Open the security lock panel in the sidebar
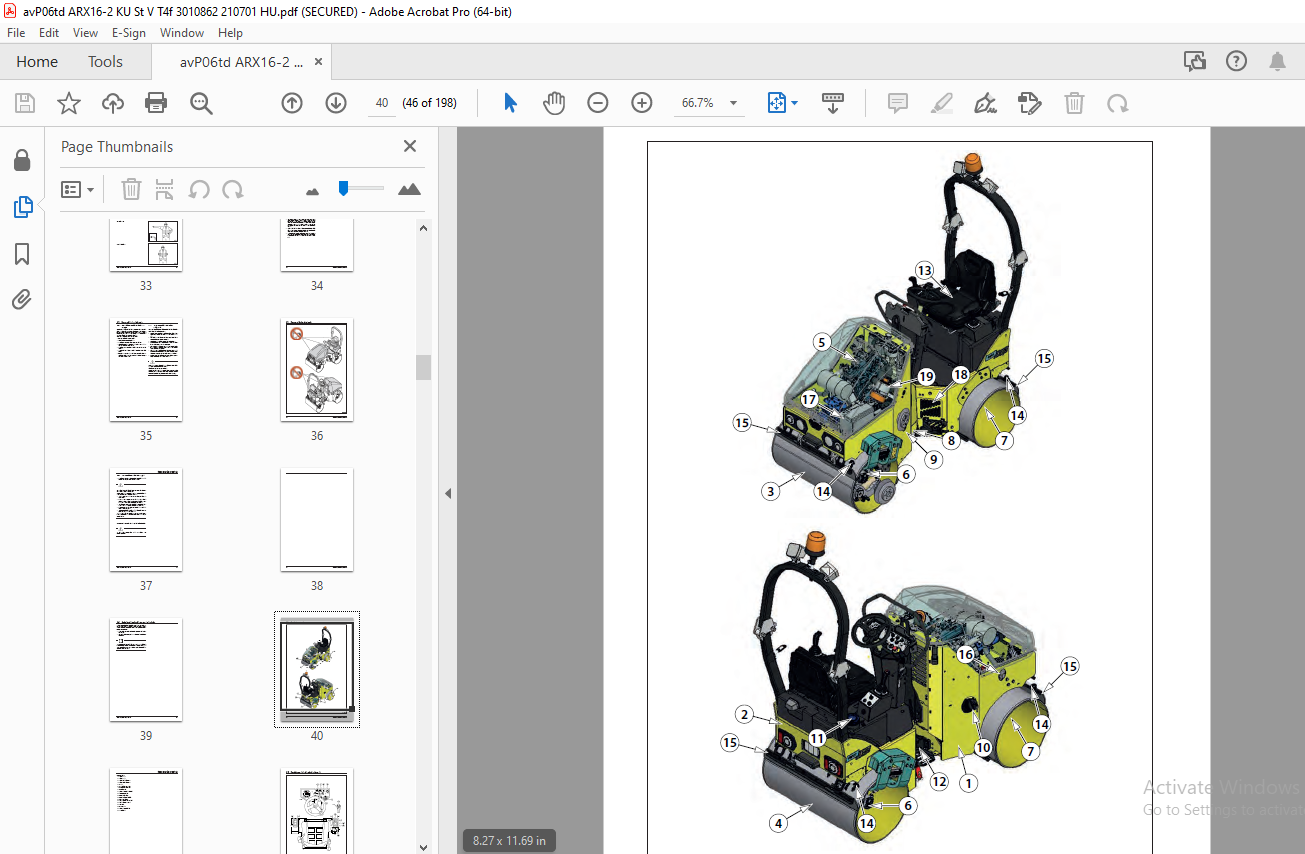Screen dimensions: 1305x854 (22, 160)
